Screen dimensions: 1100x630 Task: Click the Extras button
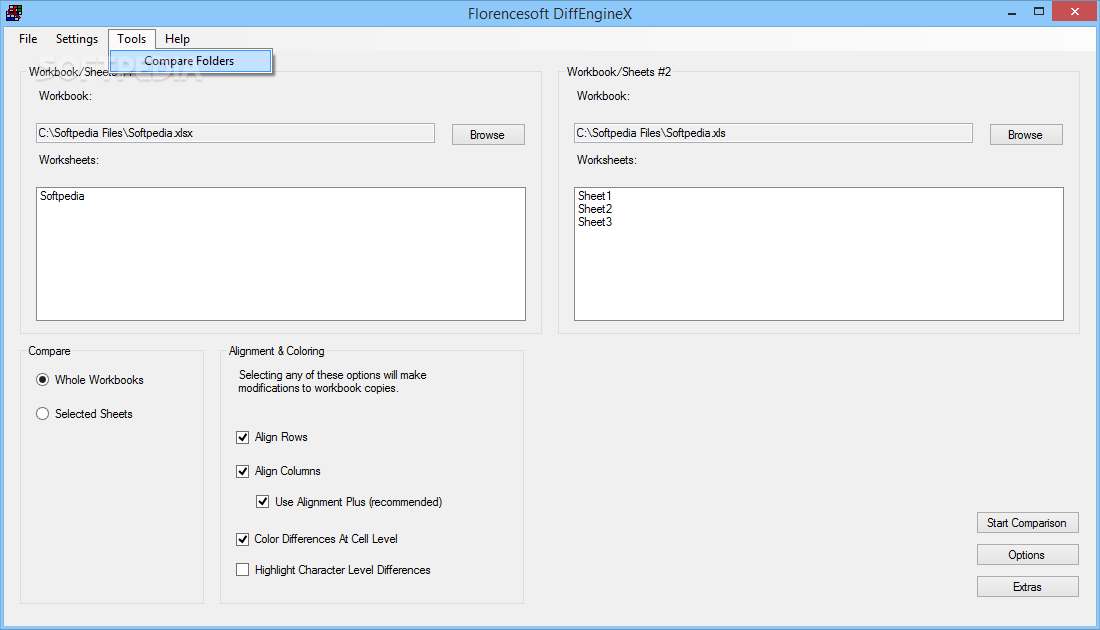(x=1027, y=587)
